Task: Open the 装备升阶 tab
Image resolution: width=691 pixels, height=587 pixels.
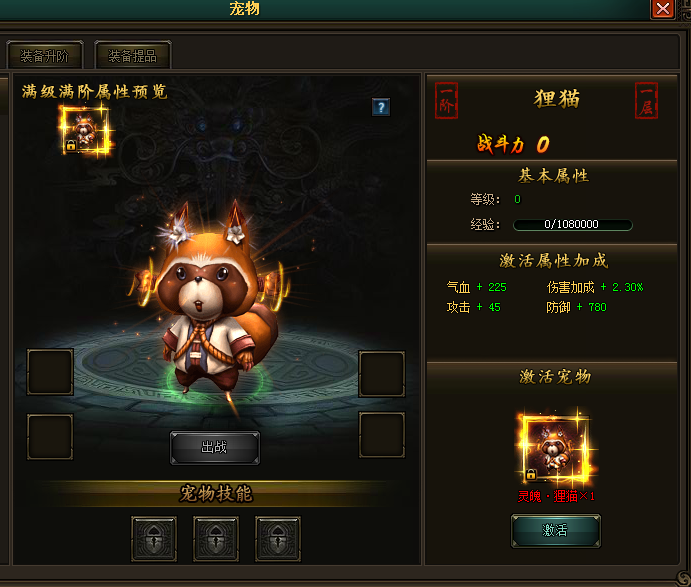Action: [x=45, y=56]
